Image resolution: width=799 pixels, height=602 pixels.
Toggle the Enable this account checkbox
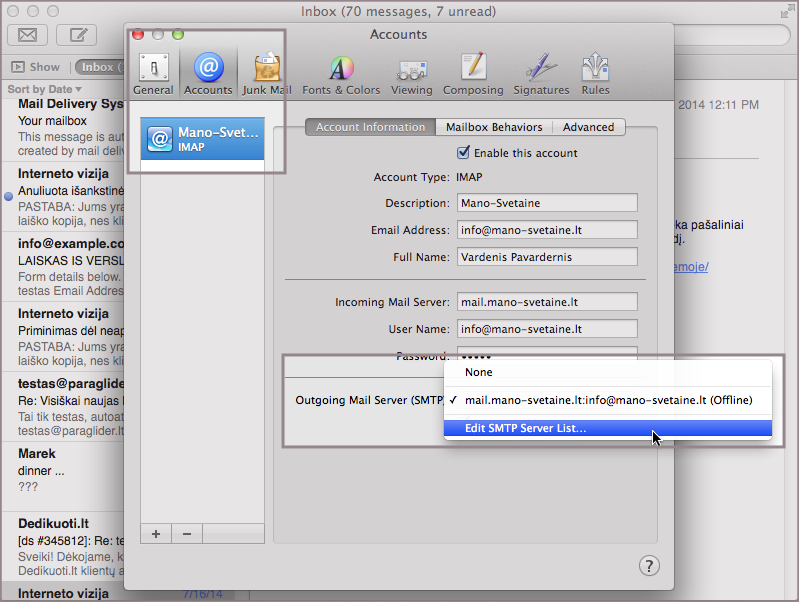point(463,153)
